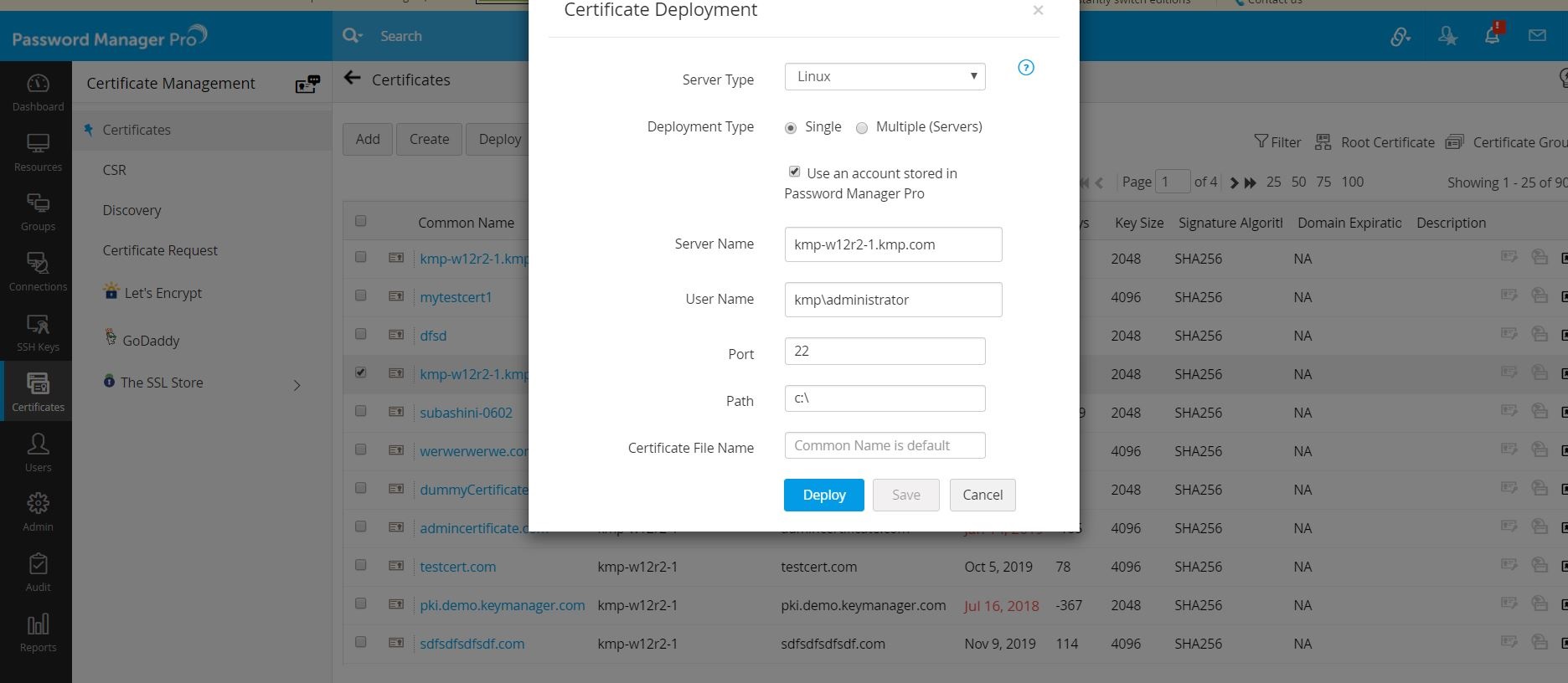Select Discovery in Certificate Management

pos(132,210)
